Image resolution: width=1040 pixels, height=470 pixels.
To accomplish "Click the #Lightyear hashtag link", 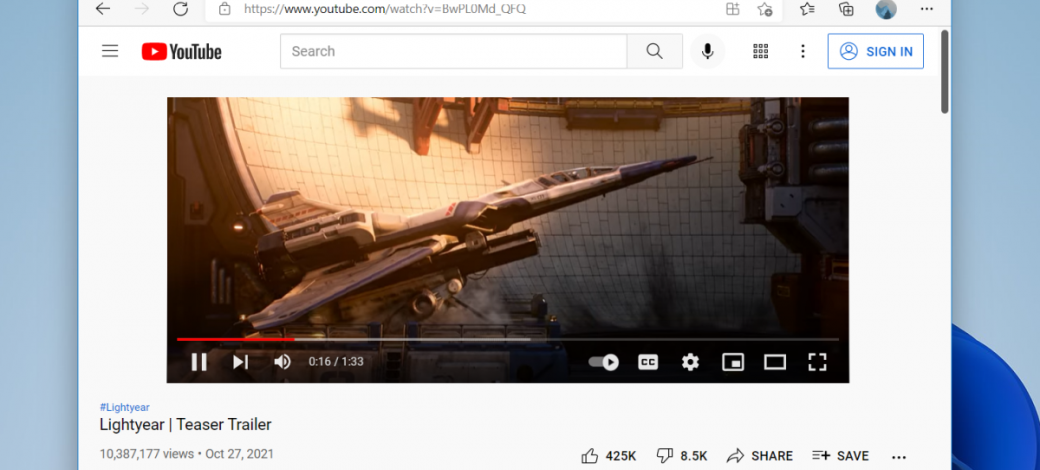I will click(x=125, y=407).
